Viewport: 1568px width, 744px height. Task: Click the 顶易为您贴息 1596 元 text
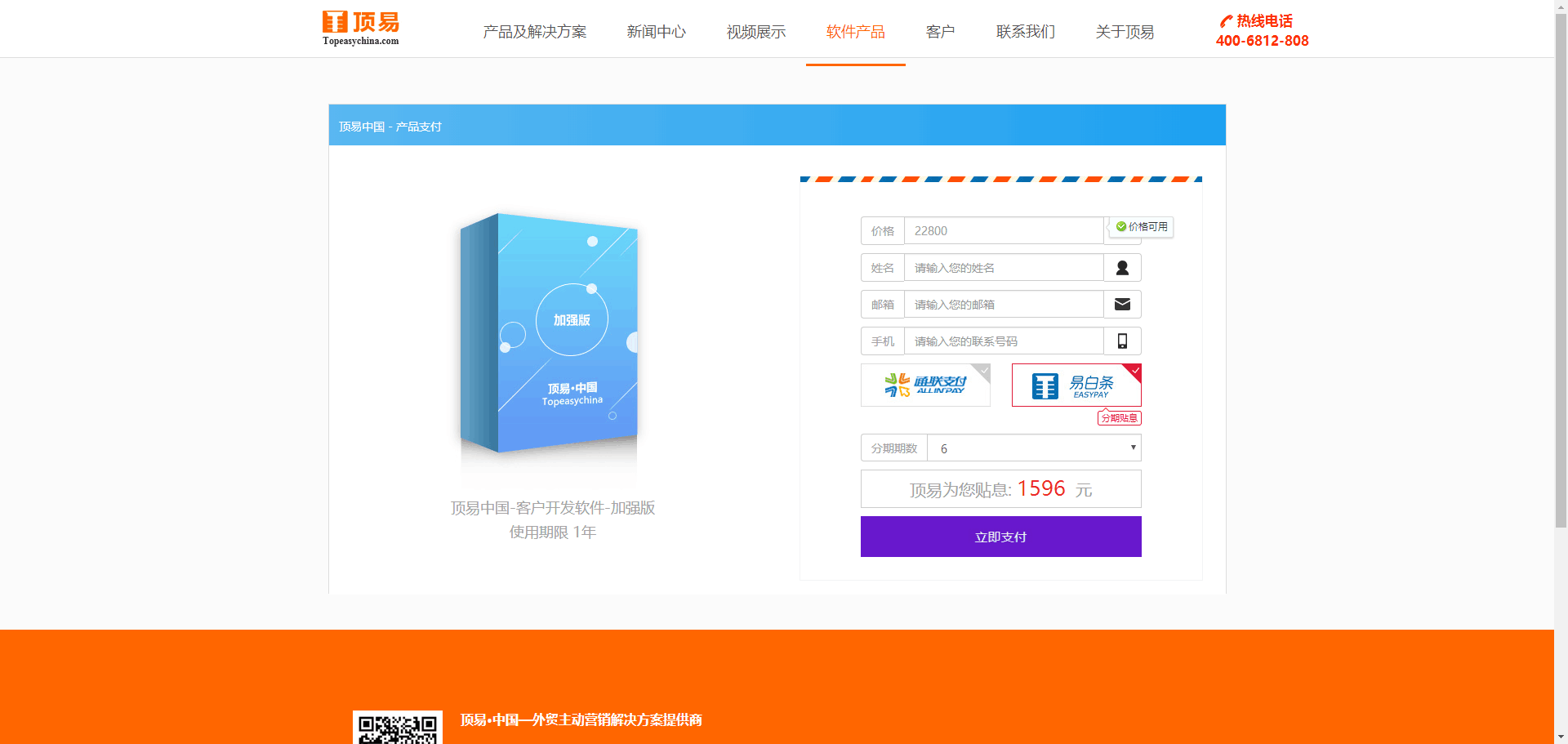1001,489
